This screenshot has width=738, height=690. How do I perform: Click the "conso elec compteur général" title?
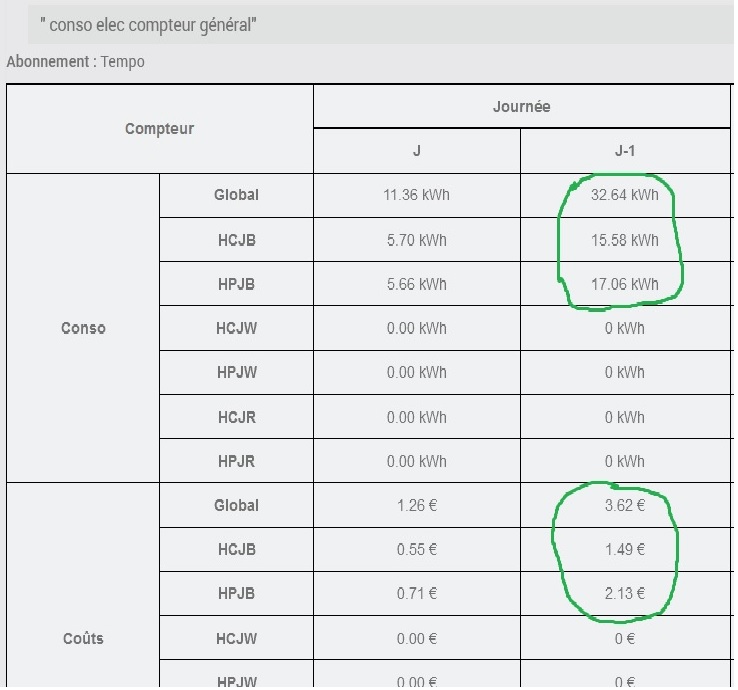click(149, 24)
